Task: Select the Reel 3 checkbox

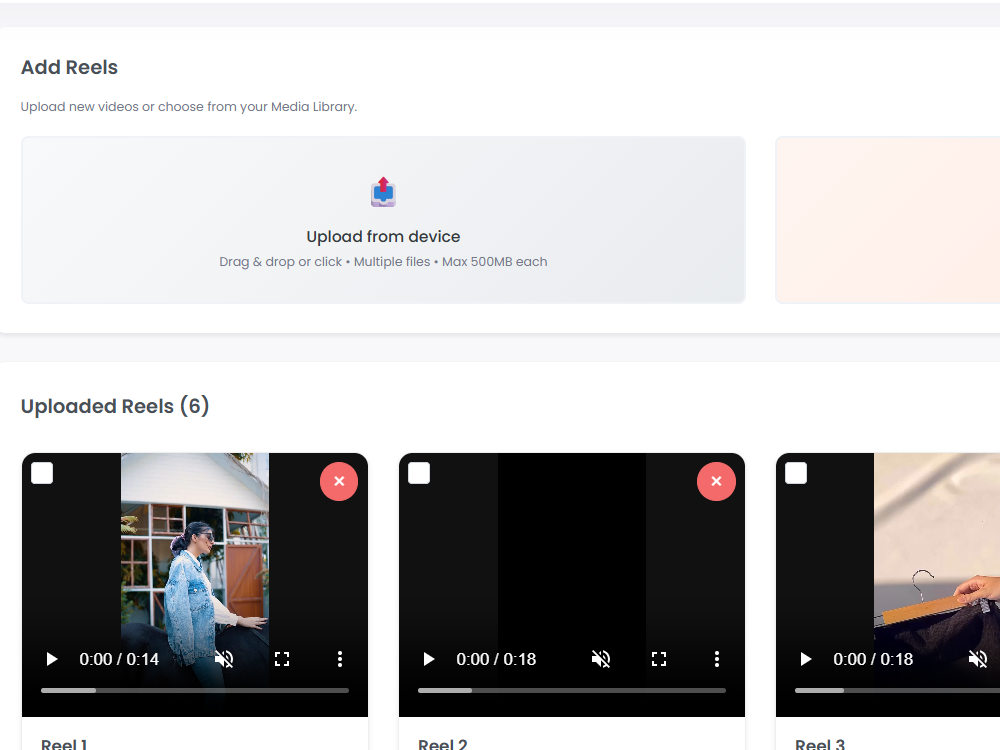Action: 796,473
